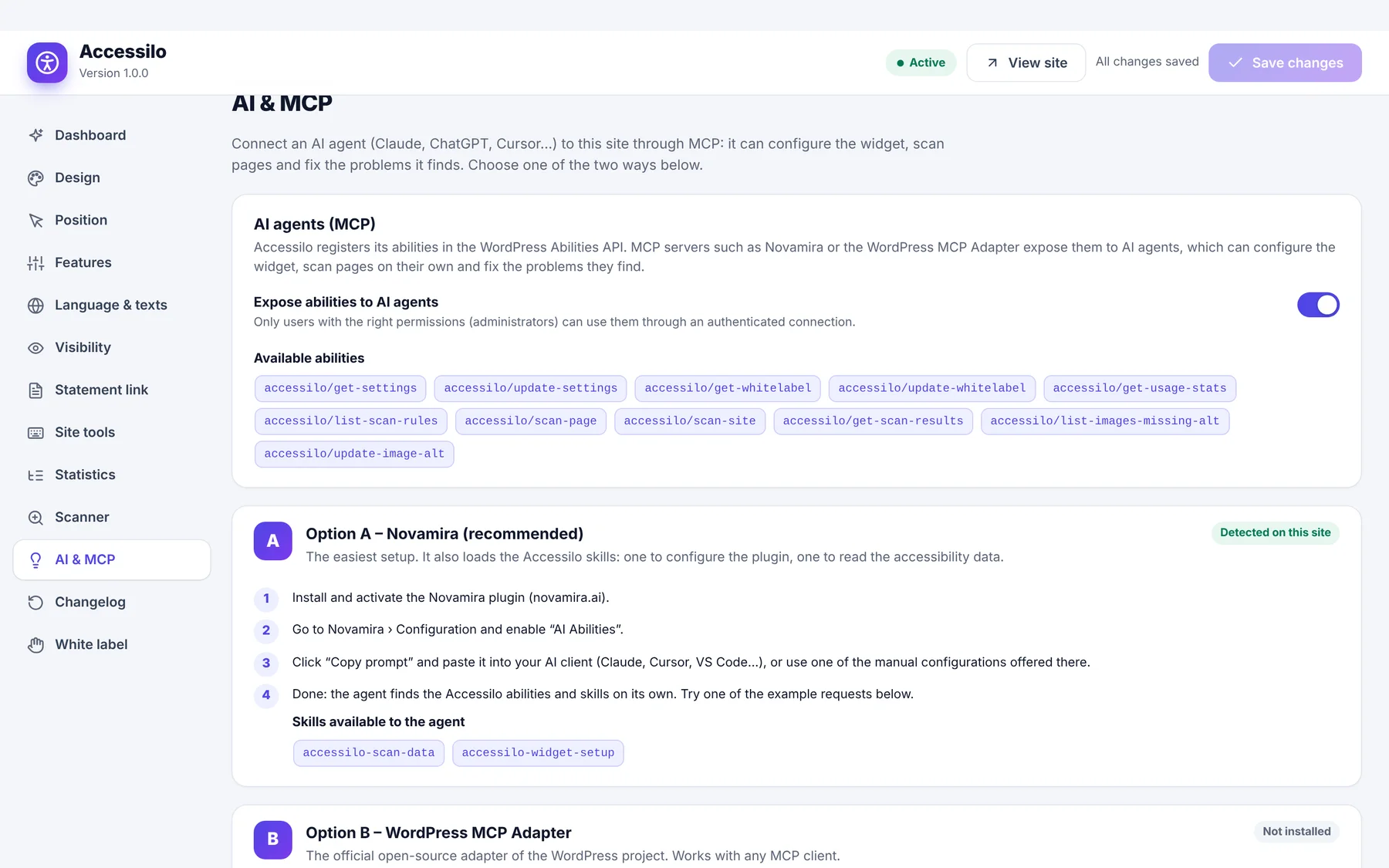This screenshot has width=1389, height=868.
Task: Click the accessilo-widget-setup skill chip
Action: point(538,753)
